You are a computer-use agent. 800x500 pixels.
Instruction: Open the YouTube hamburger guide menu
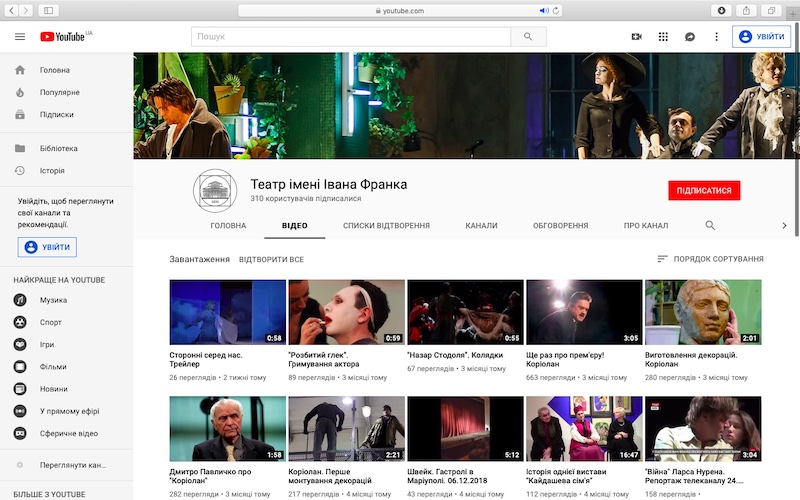click(20, 37)
